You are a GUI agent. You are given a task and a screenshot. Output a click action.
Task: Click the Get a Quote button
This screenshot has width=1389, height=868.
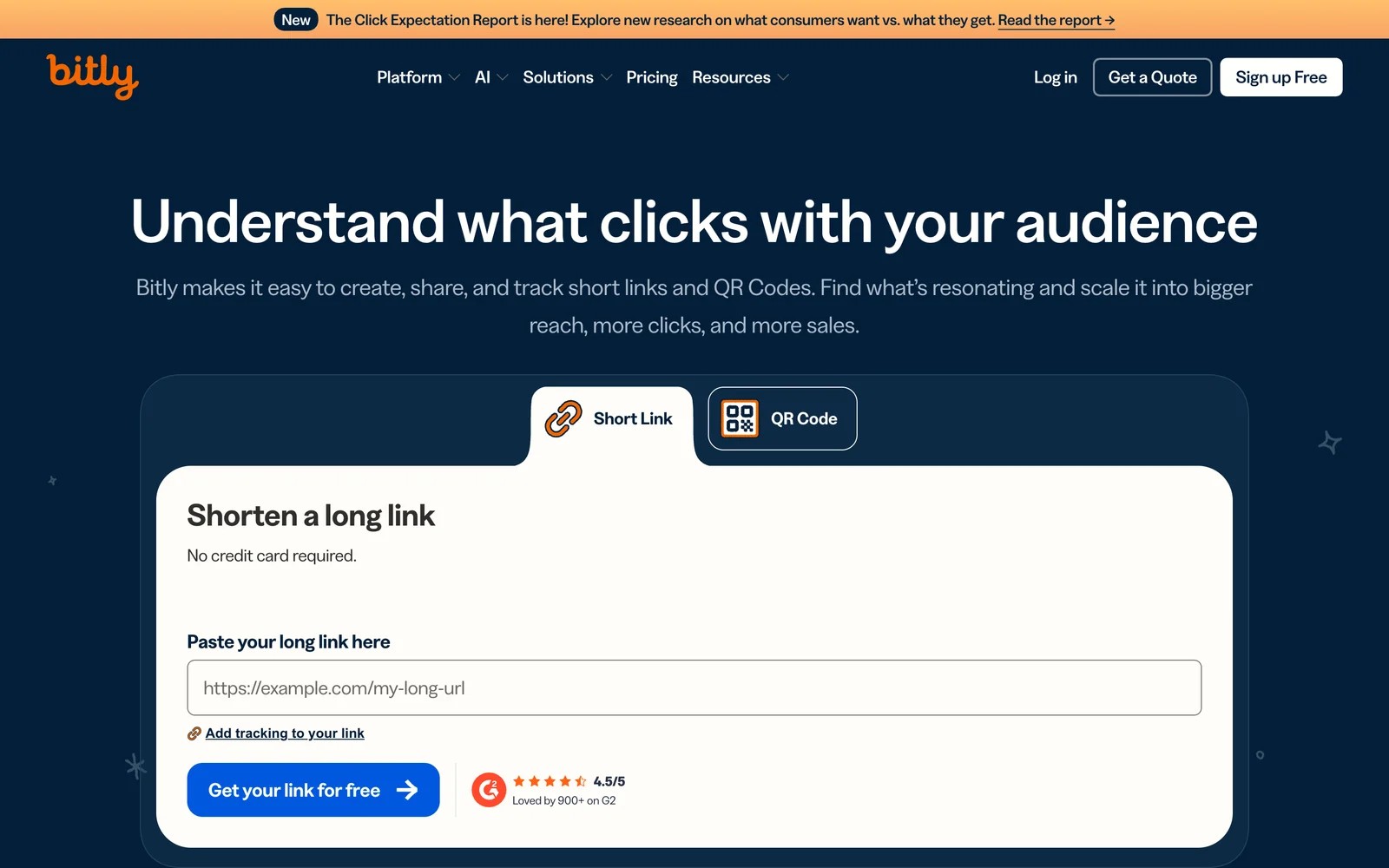click(x=1152, y=77)
